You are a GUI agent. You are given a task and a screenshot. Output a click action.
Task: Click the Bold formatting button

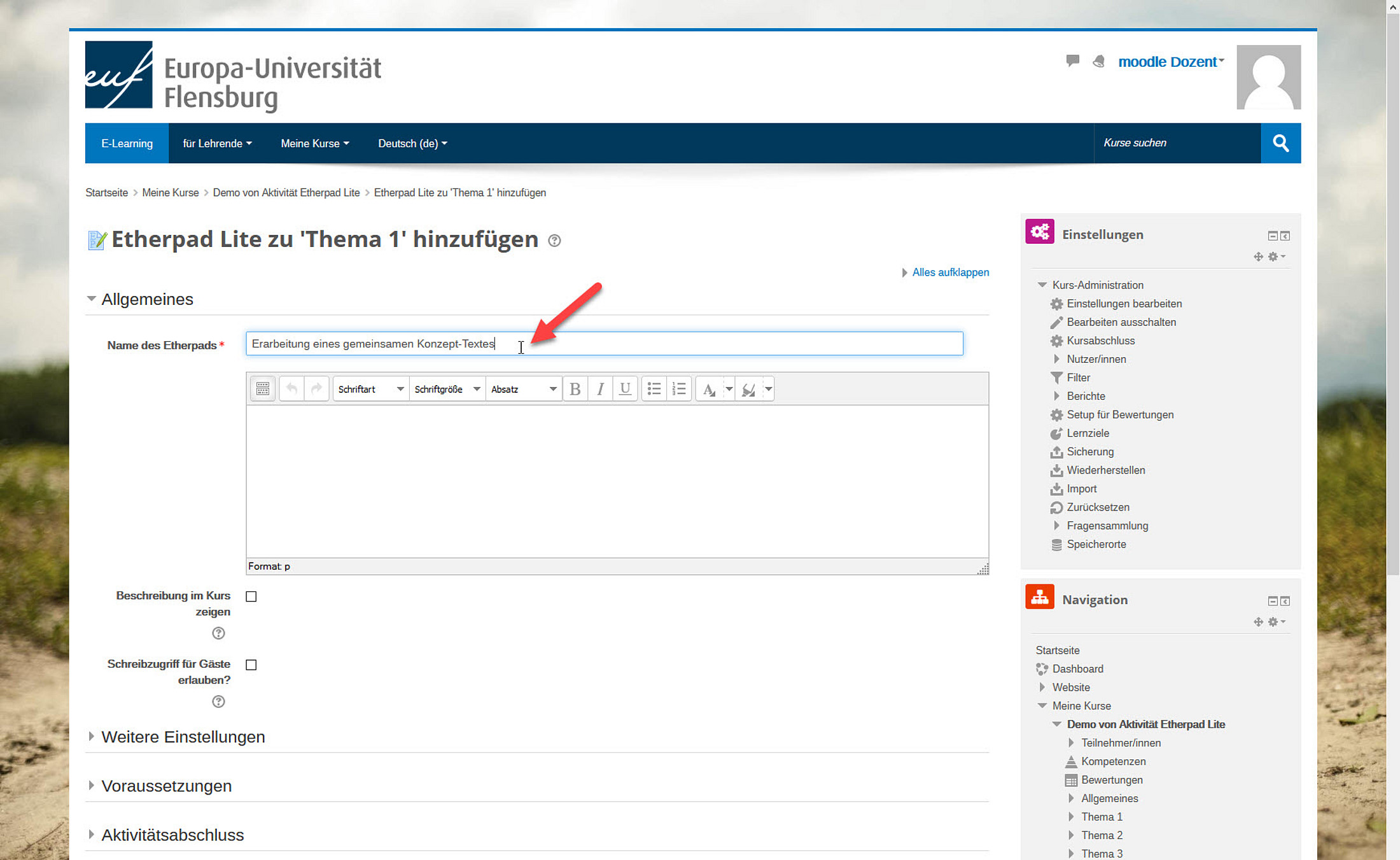pos(575,389)
